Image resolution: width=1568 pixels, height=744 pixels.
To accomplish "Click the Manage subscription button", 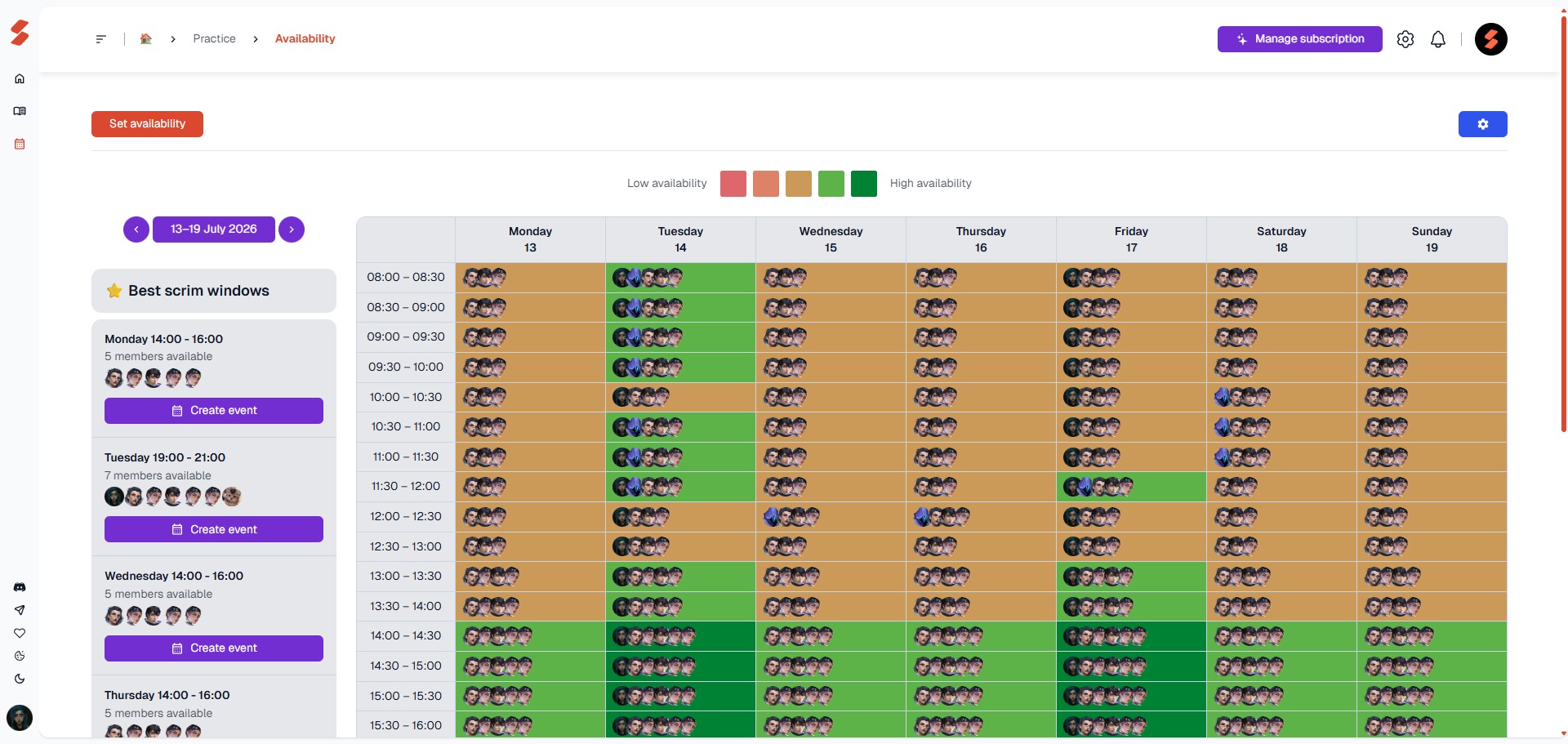I will pos(1300,39).
